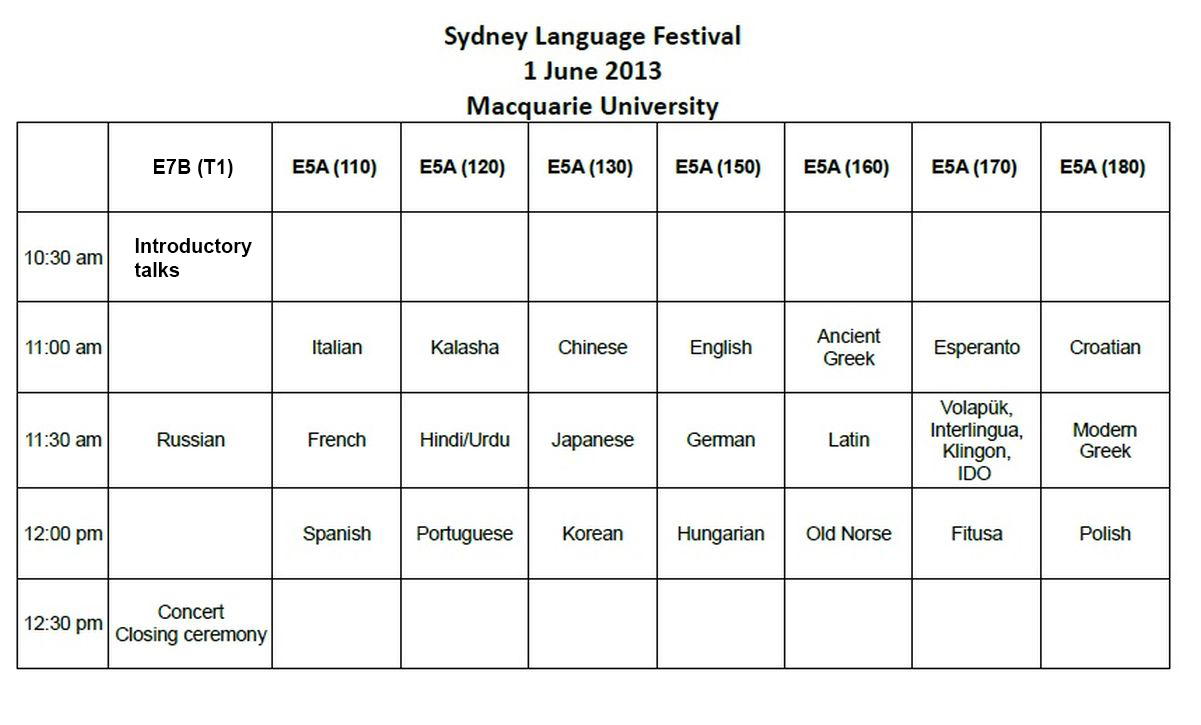The image size is (1201, 725).
Task: Click the Volapük, Interlingua, Klingon, IDO cell
Action: point(976,440)
